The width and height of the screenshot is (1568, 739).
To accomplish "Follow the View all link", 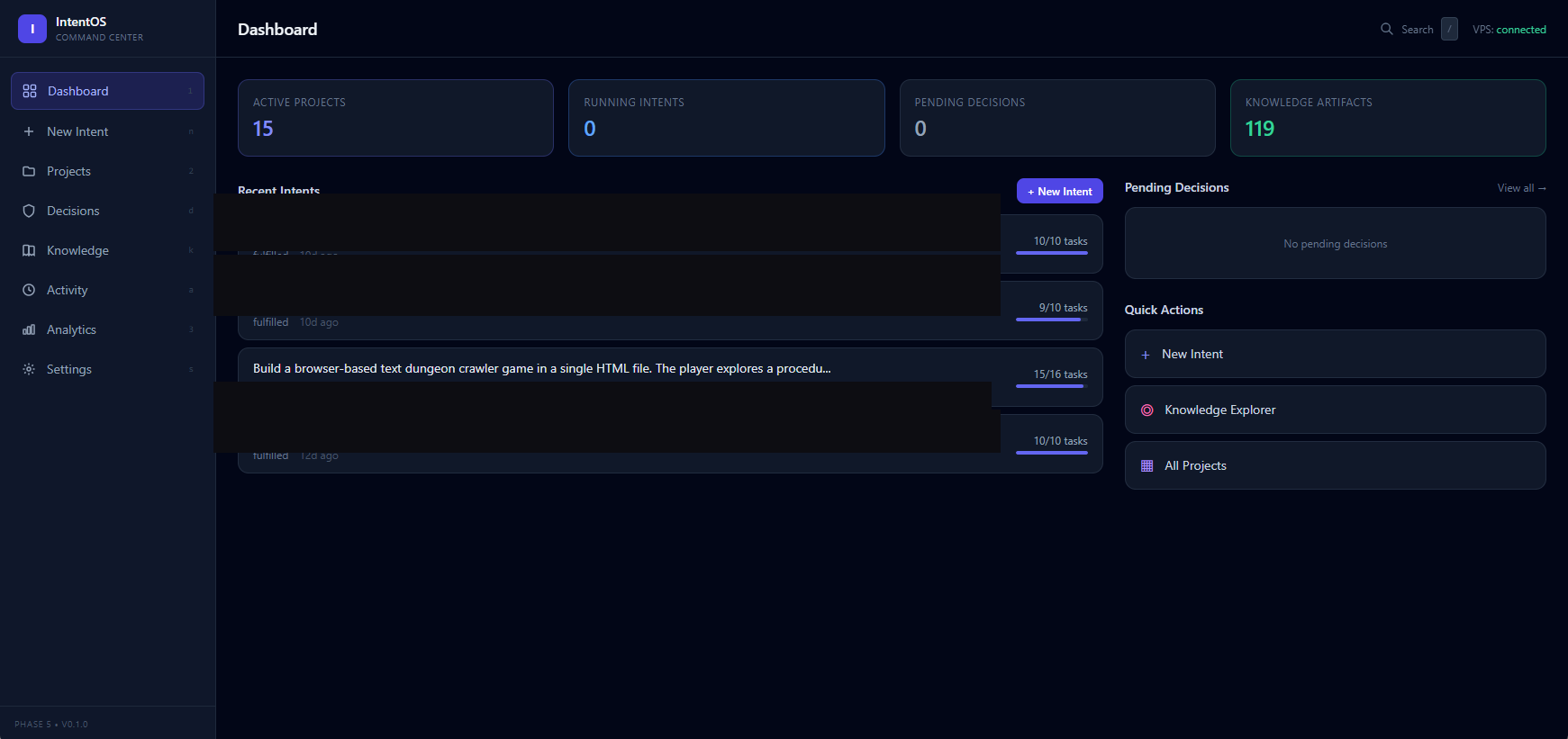I will pos(1521,188).
